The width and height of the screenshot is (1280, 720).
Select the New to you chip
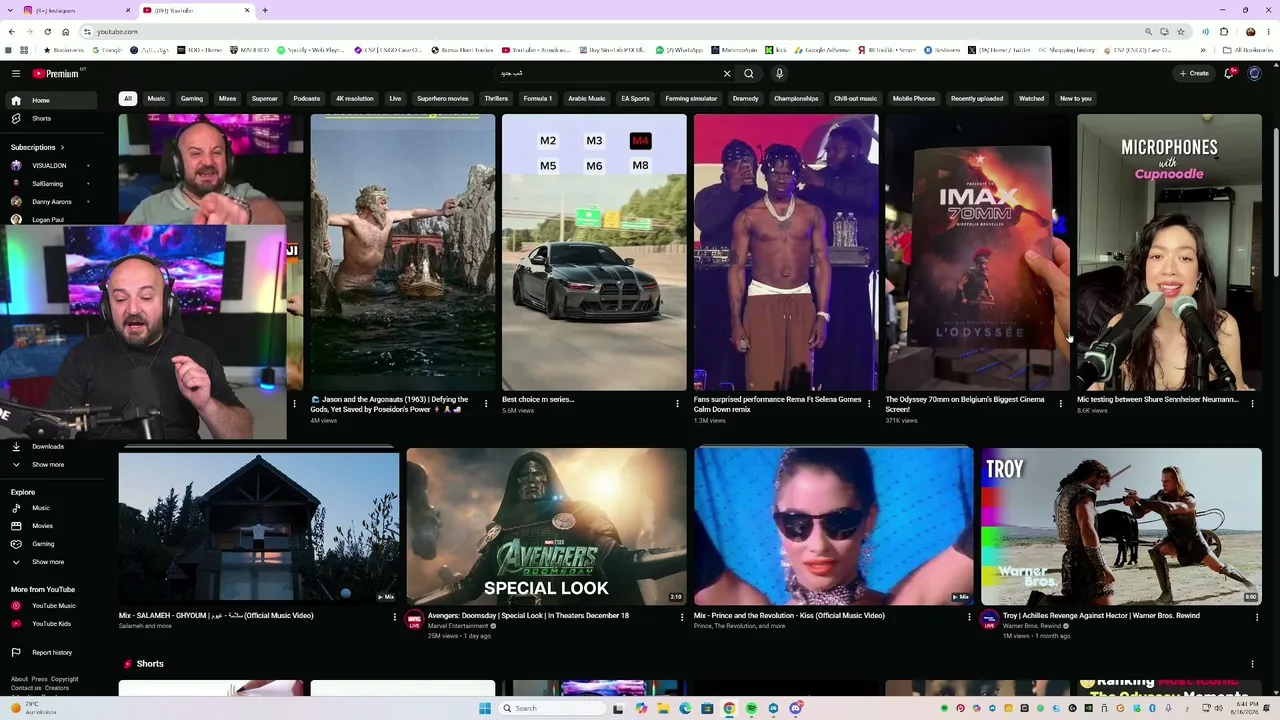pos(1076,98)
